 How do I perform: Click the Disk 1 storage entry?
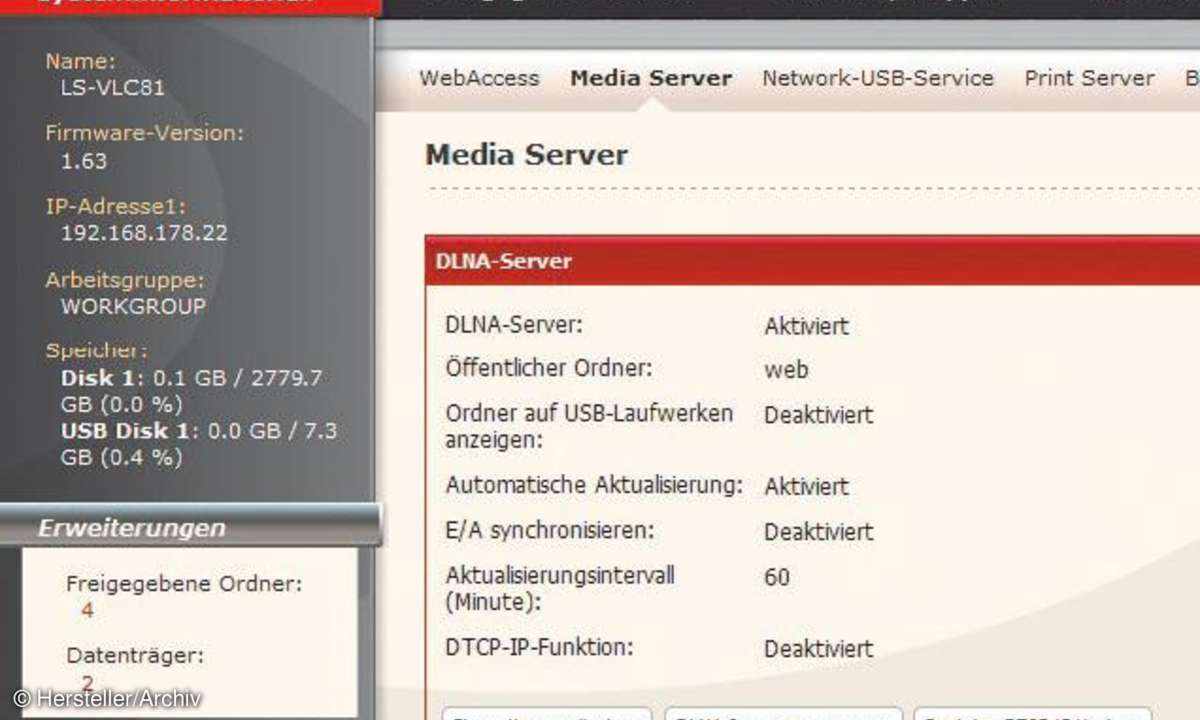coord(191,391)
